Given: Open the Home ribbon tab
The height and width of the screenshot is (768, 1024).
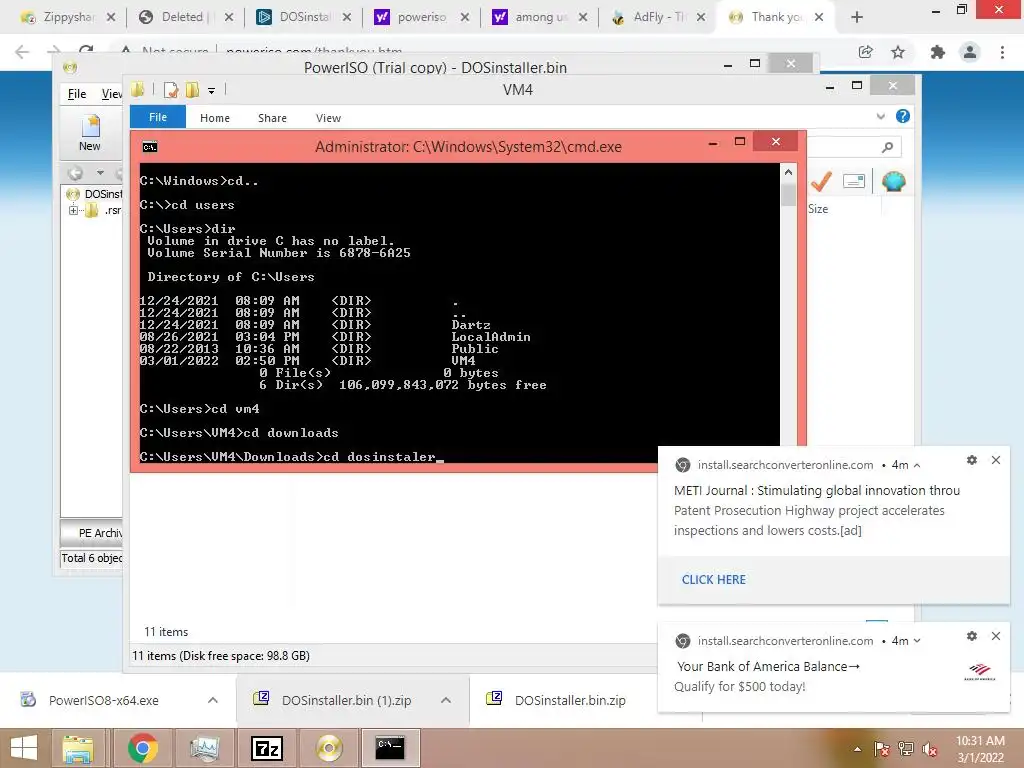Looking at the screenshot, I should tap(215, 118).
